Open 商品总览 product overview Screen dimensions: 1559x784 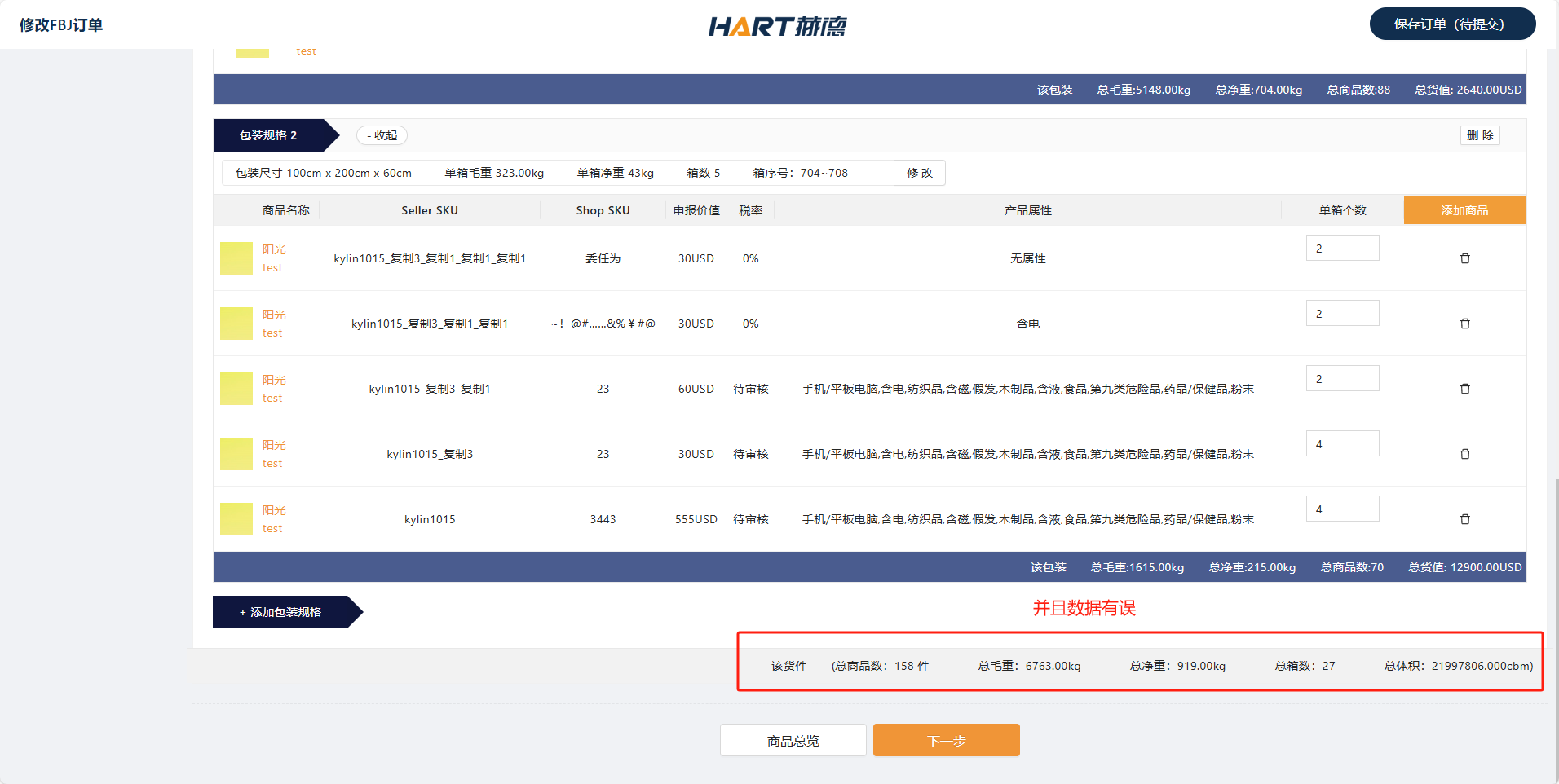(x=793, y=741)
